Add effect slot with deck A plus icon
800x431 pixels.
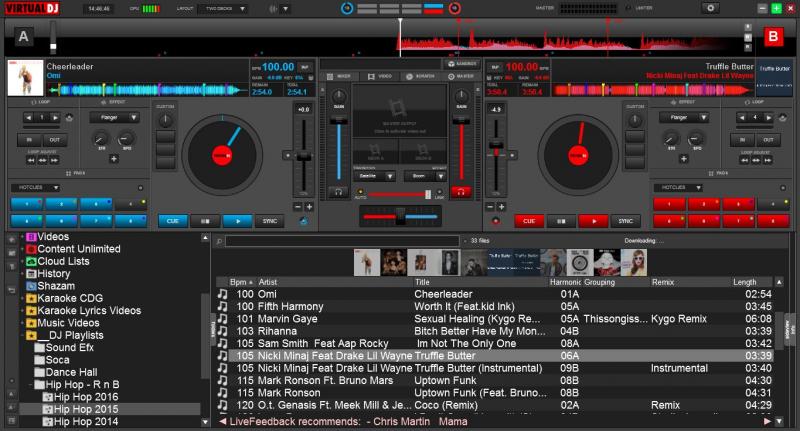click(114, 159)
